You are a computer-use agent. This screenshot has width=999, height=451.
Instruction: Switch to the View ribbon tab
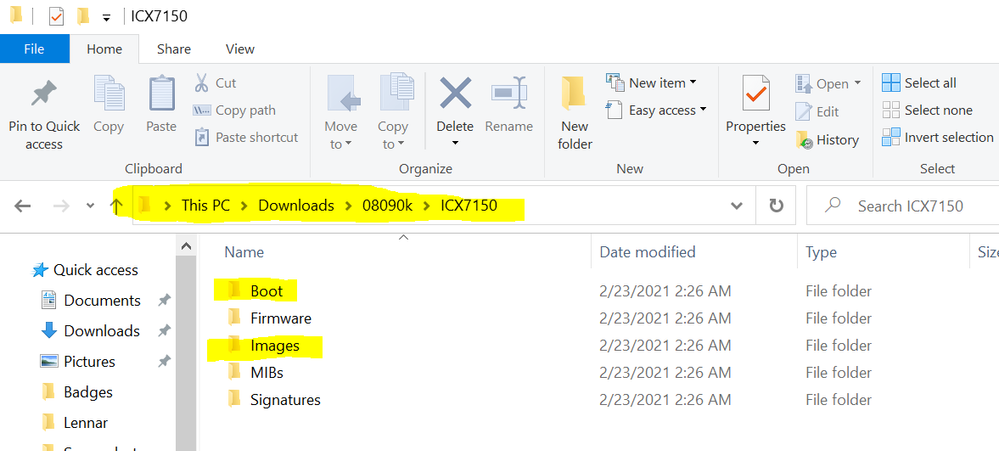click(240, 49)
